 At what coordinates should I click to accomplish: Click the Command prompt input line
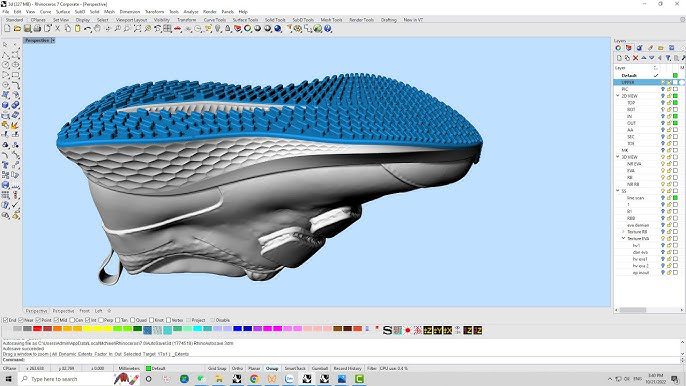tap(341, 360)
